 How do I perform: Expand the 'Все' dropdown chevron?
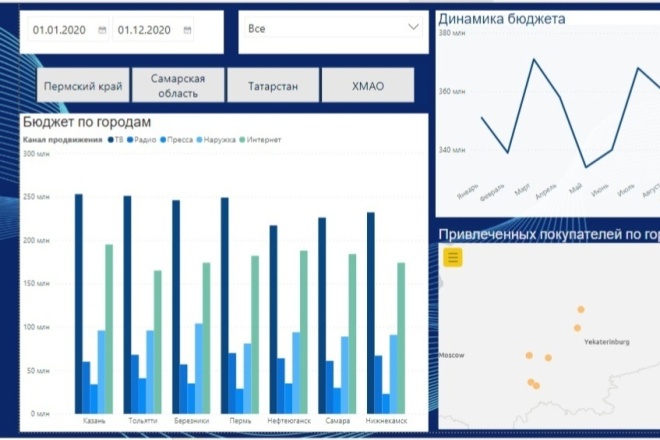point(413,27)
